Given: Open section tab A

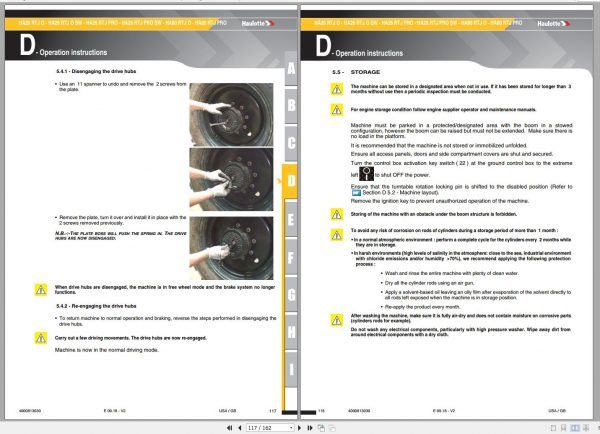Looking at the screenshot, I should coord(291,68).
